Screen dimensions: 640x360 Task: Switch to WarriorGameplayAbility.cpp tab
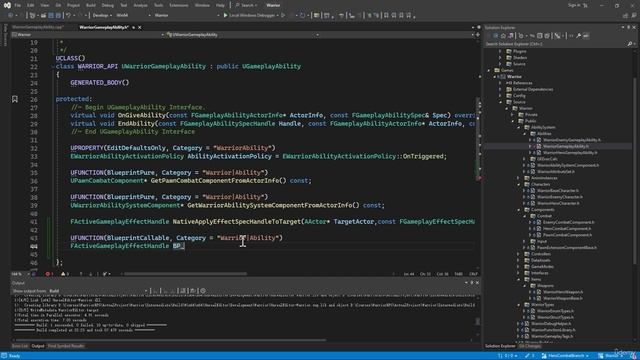point(38,27)
